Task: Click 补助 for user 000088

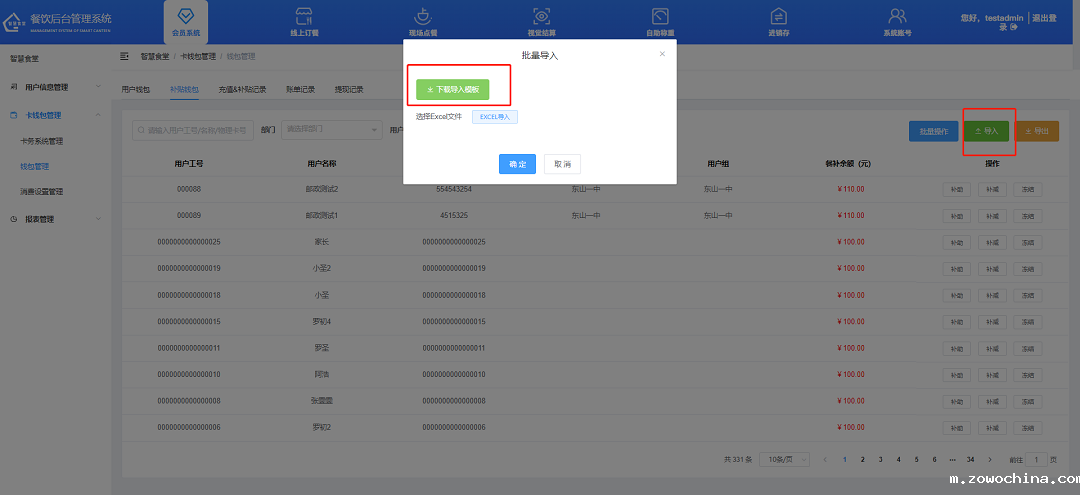Action: 957,190
